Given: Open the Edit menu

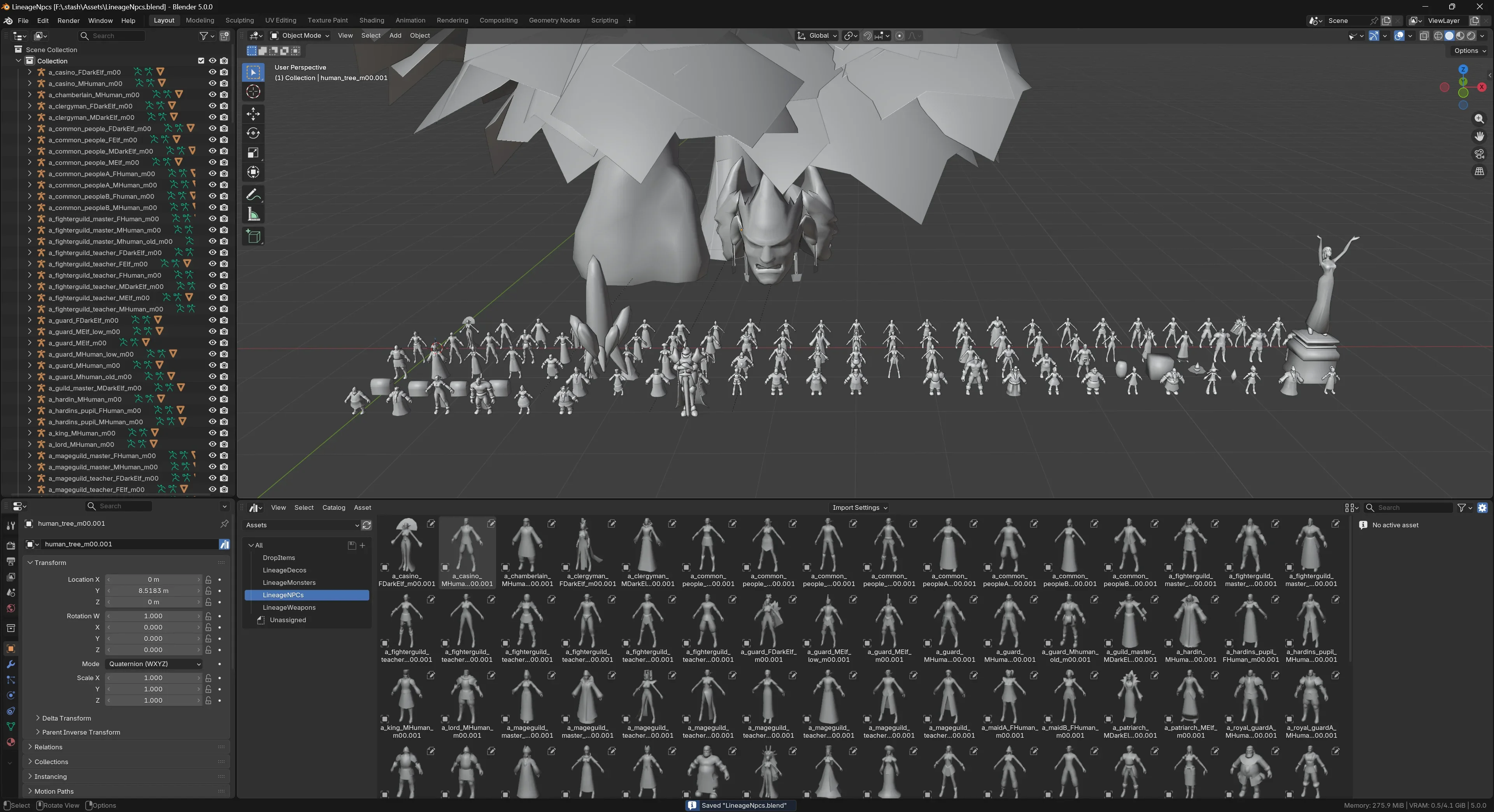Looking at the screenshot, I should click(x=43, y=21).
